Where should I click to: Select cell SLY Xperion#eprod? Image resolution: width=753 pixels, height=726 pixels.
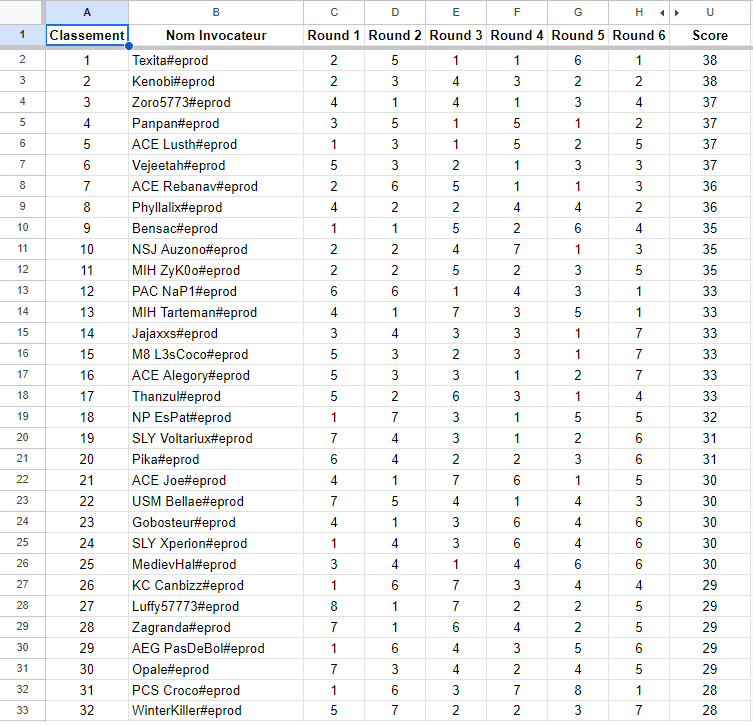(216, 544)
